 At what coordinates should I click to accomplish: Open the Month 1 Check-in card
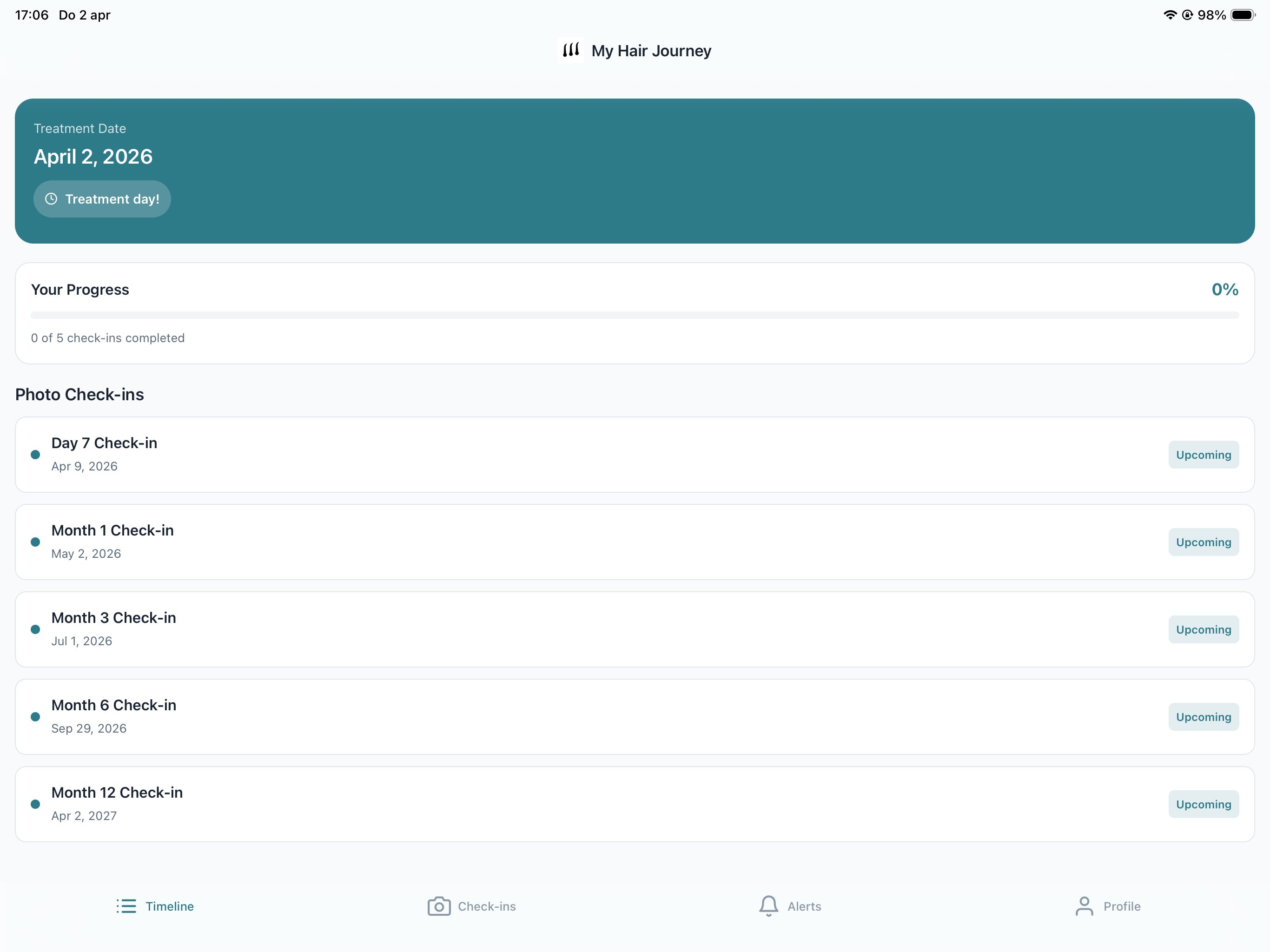click(635, 542)
